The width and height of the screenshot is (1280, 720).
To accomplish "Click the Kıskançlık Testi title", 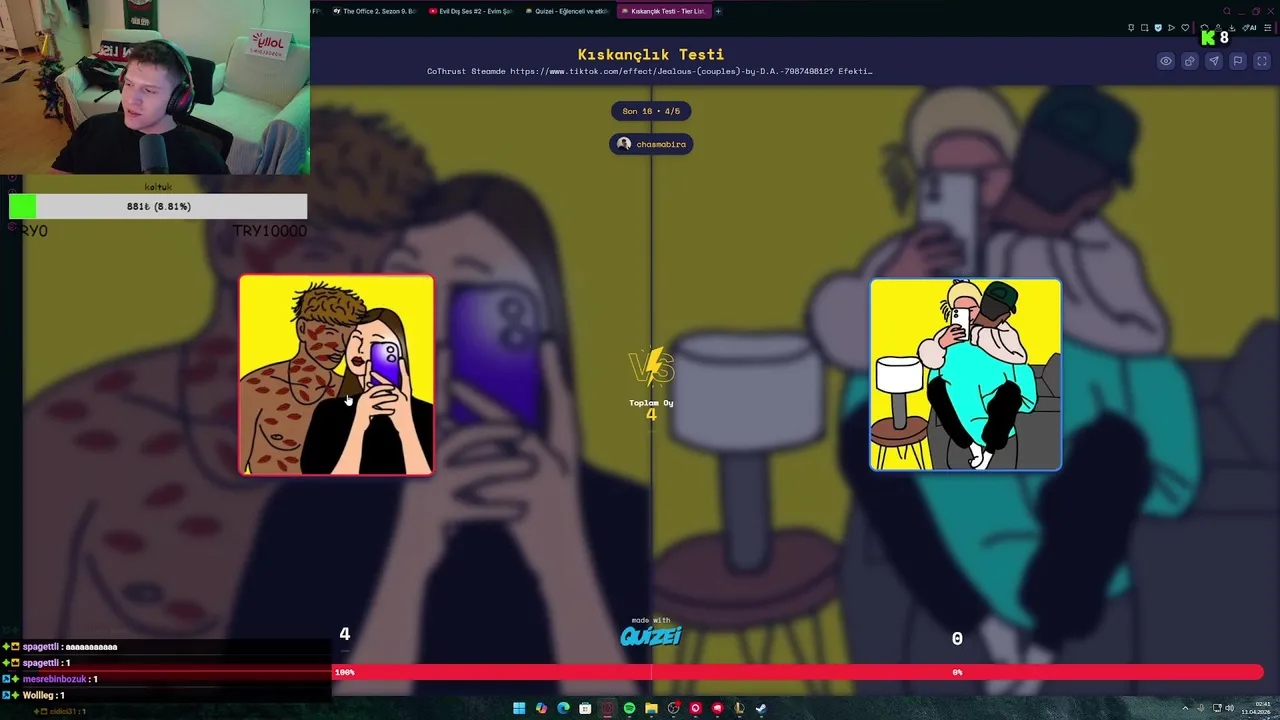I will 651,54.
